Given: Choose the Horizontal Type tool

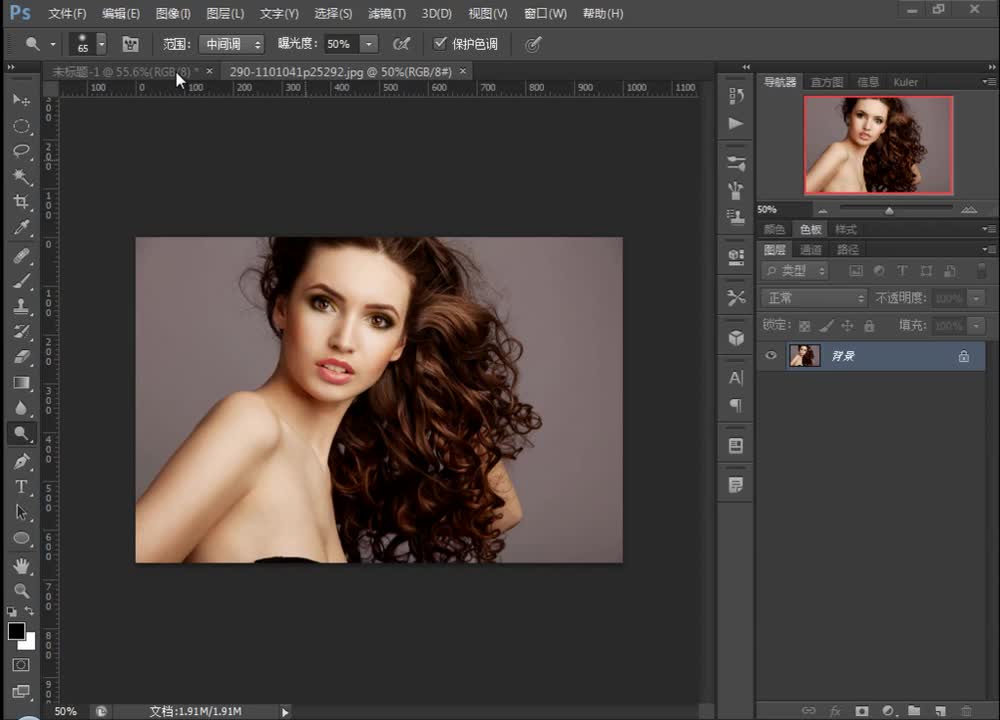Looking at the screenshot, I should (21, 487).
